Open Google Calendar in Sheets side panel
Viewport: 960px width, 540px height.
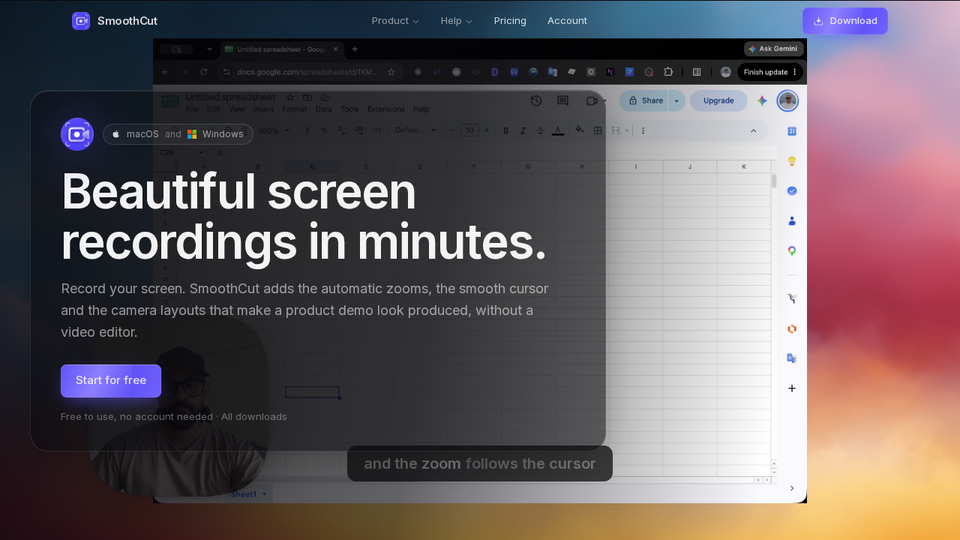792,131
